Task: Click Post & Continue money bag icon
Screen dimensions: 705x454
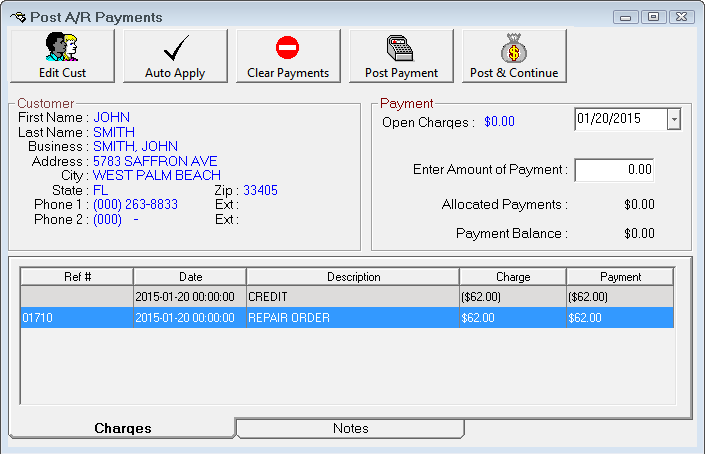Action: coord(514,48)
